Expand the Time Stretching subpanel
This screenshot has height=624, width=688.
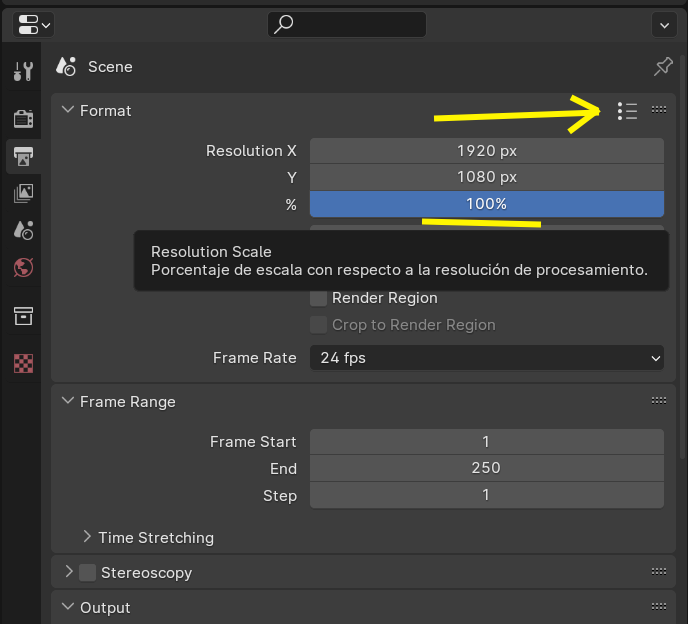[87, 538]
